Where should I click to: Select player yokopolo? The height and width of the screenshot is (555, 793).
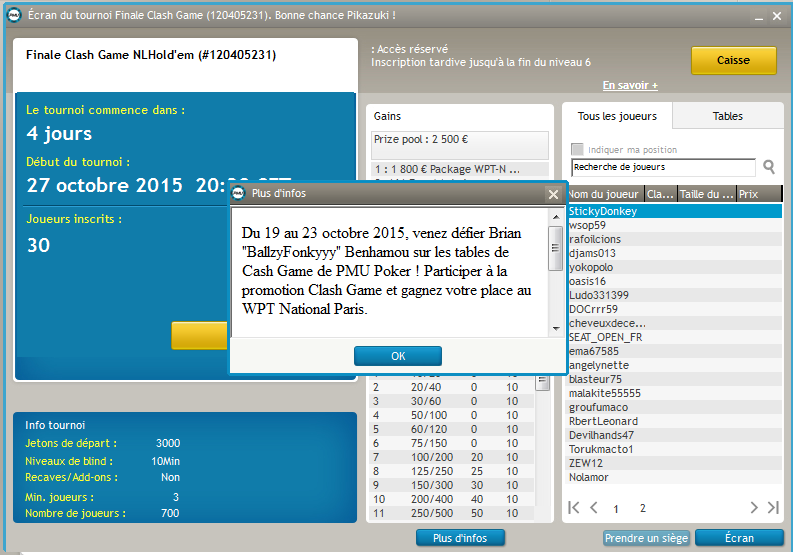(x=674, y=267)
